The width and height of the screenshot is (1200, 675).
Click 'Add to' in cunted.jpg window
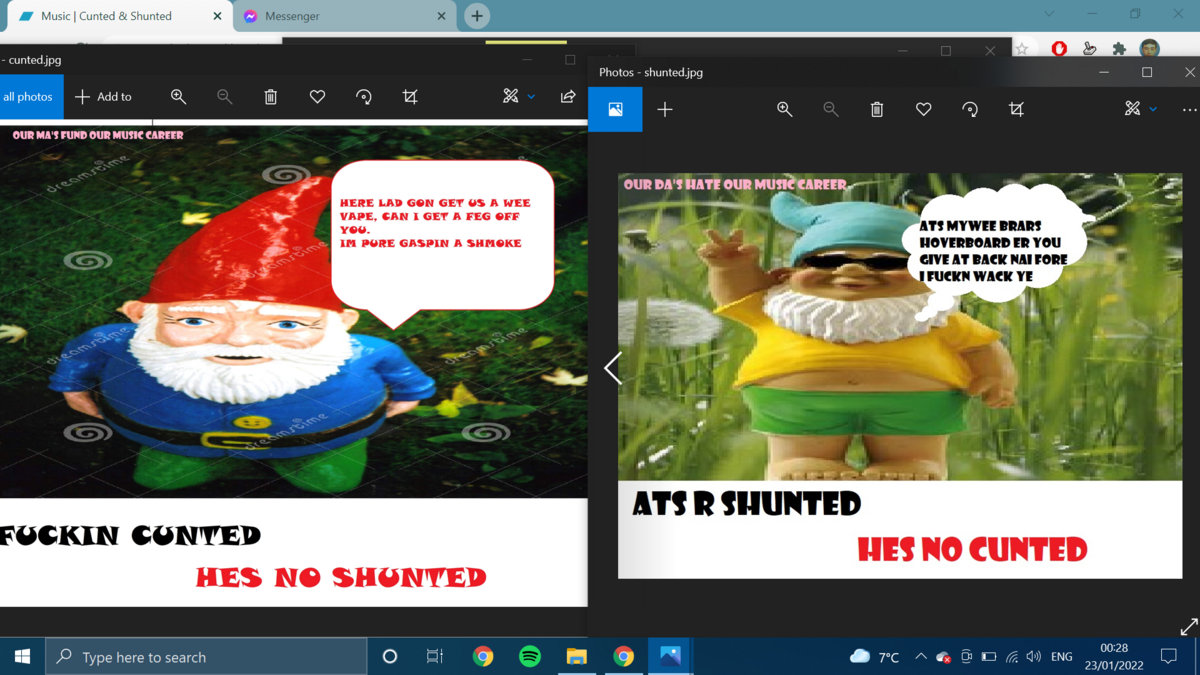click(x=104, y=97)
